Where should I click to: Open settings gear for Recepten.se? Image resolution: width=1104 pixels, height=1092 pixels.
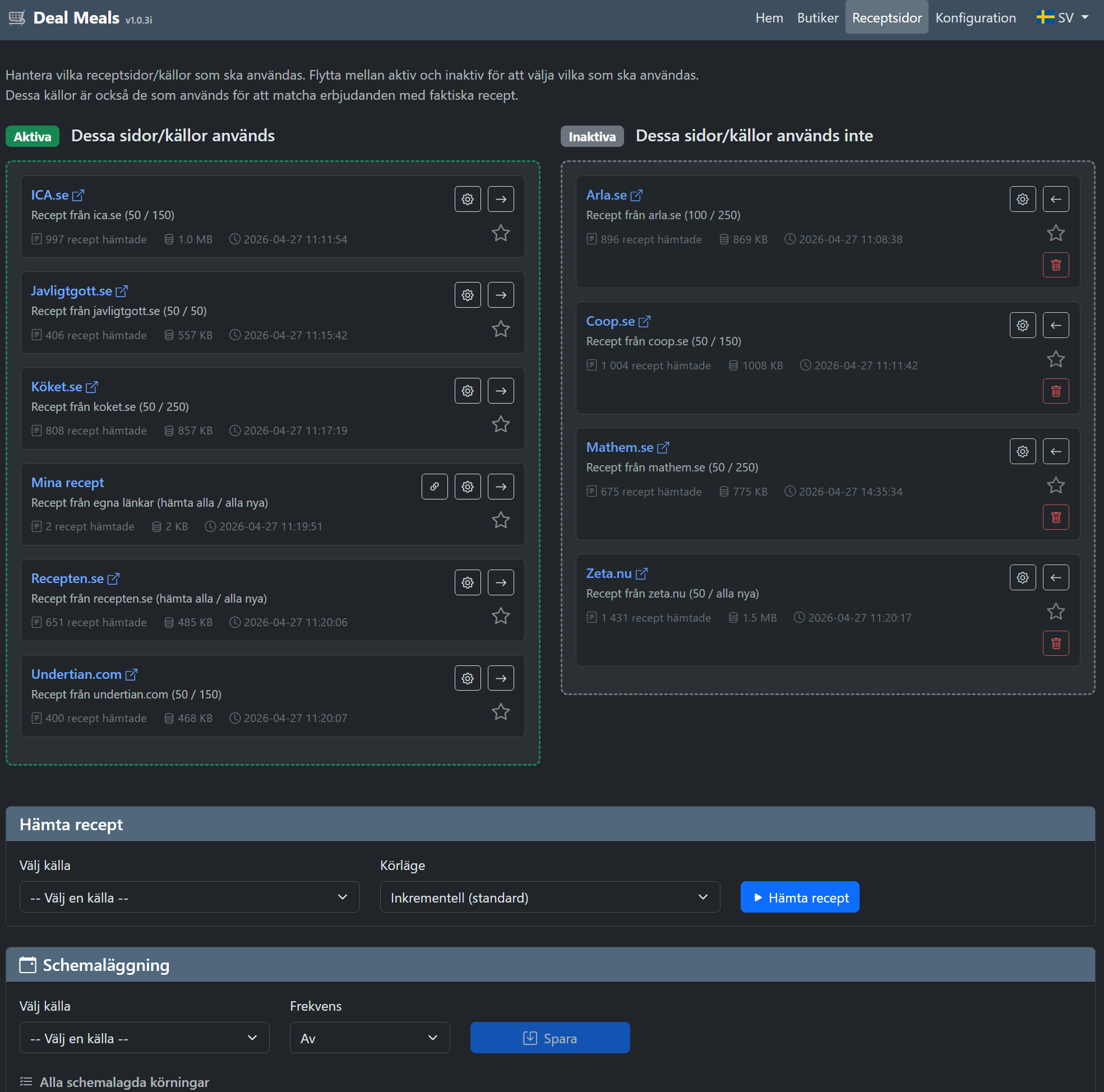pyautogui.click(x=468, y=582)
